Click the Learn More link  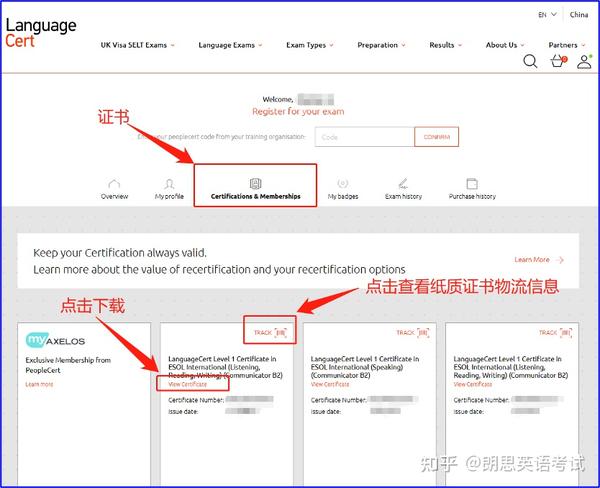(x=539, y=260)
